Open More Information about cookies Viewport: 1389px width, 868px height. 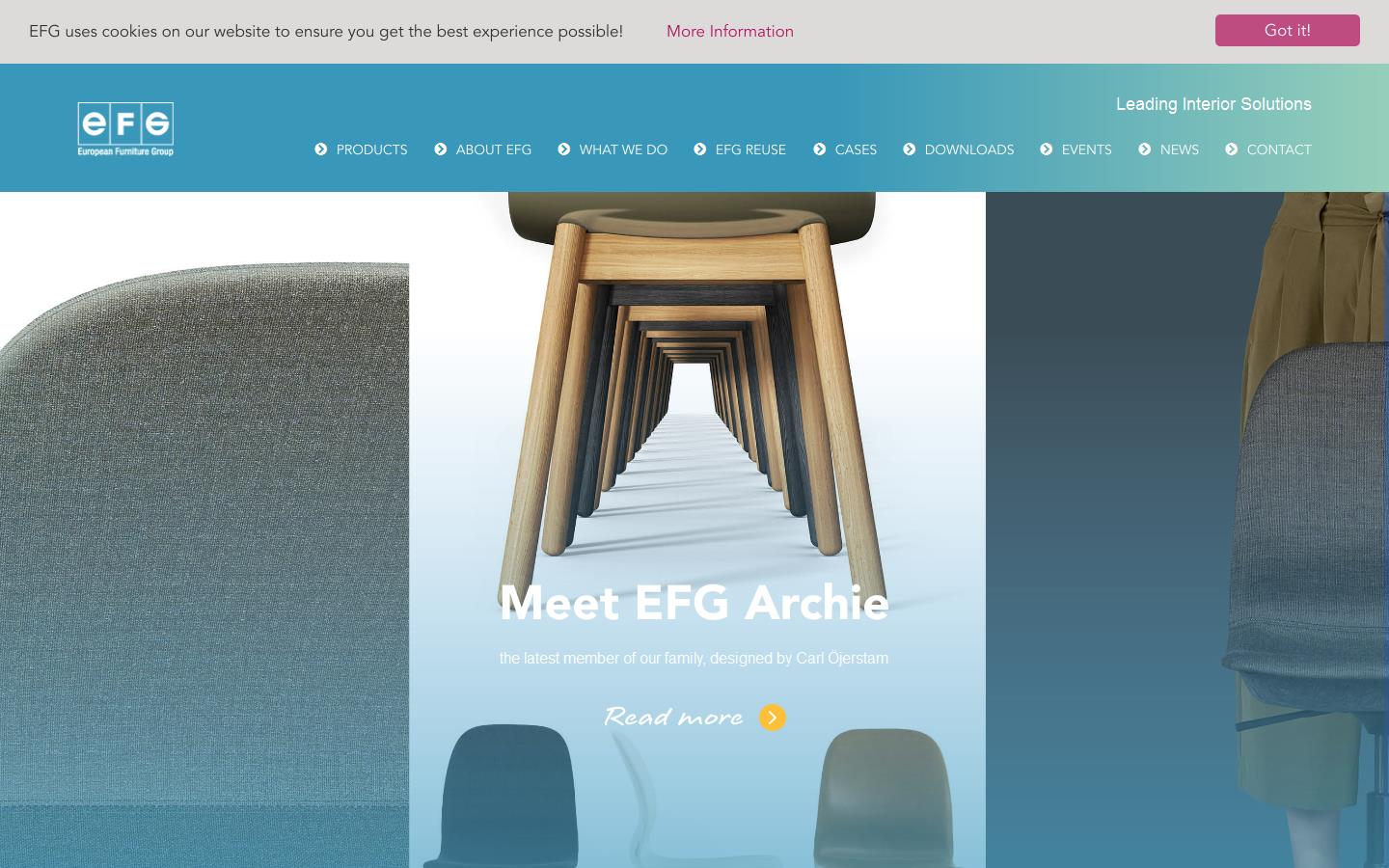coord(730,32)
